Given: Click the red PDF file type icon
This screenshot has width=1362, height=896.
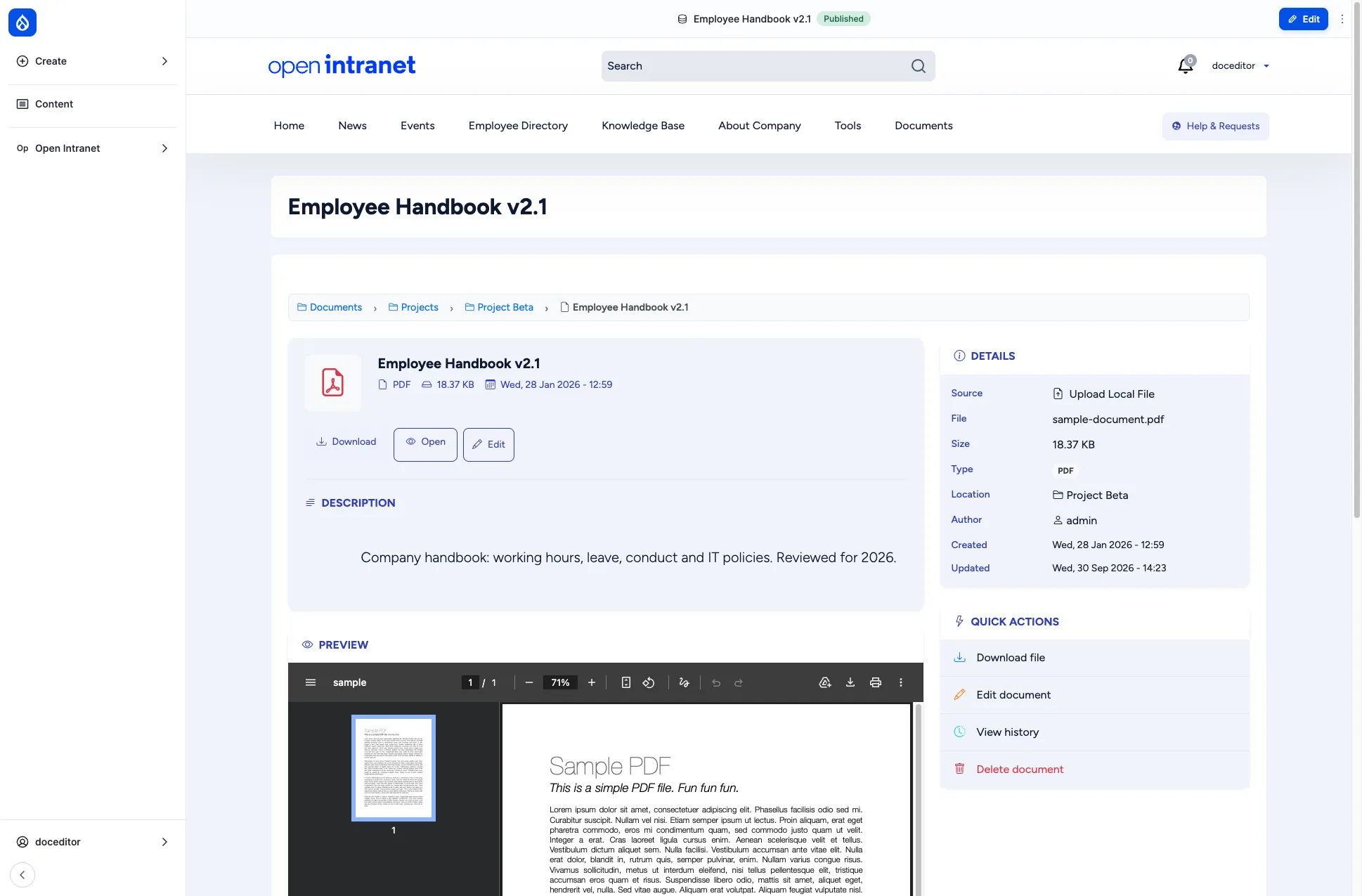Looking at the screenshot, I should tap(333, 382).
